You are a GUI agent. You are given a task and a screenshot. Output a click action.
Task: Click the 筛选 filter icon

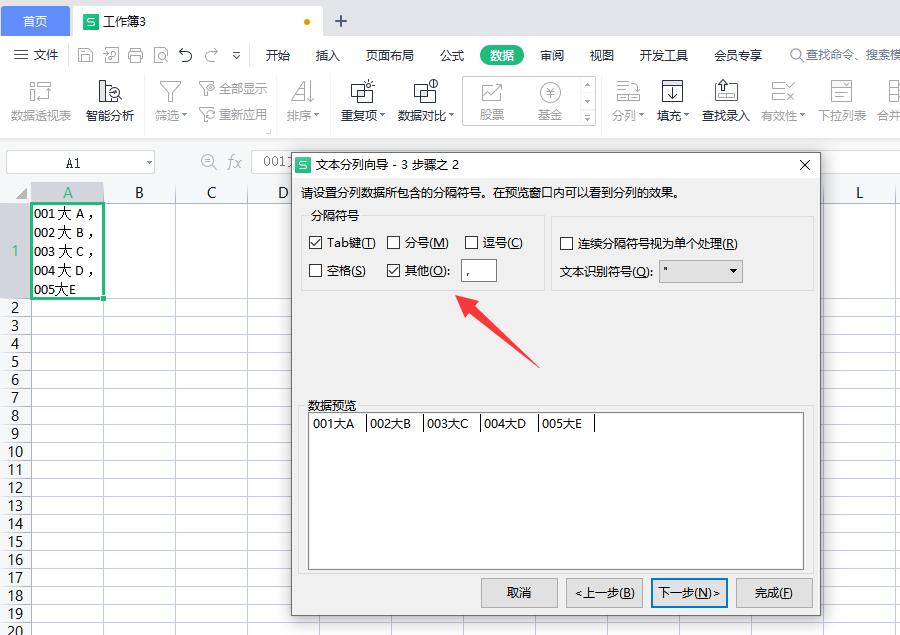[168, 100]
